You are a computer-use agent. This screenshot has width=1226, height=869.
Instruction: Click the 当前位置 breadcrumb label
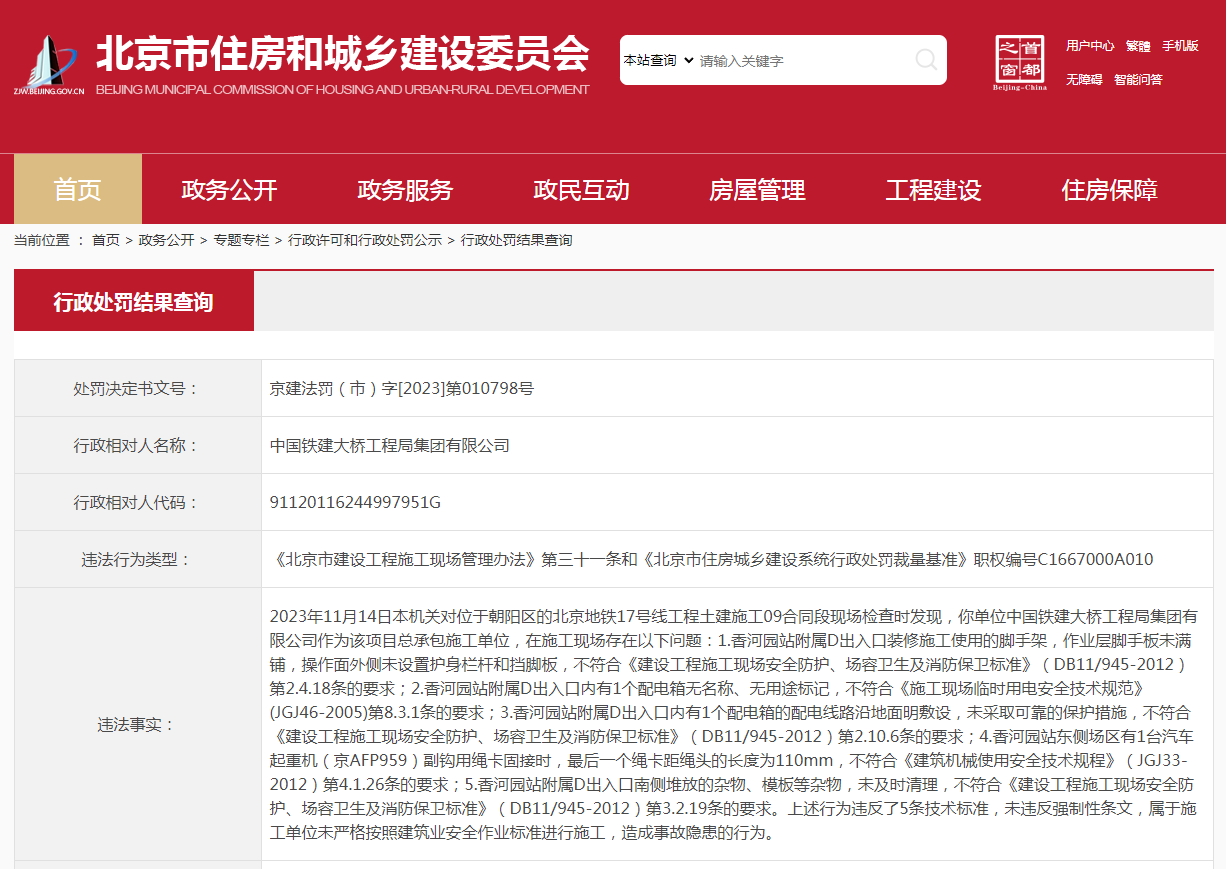pos(42,240)
